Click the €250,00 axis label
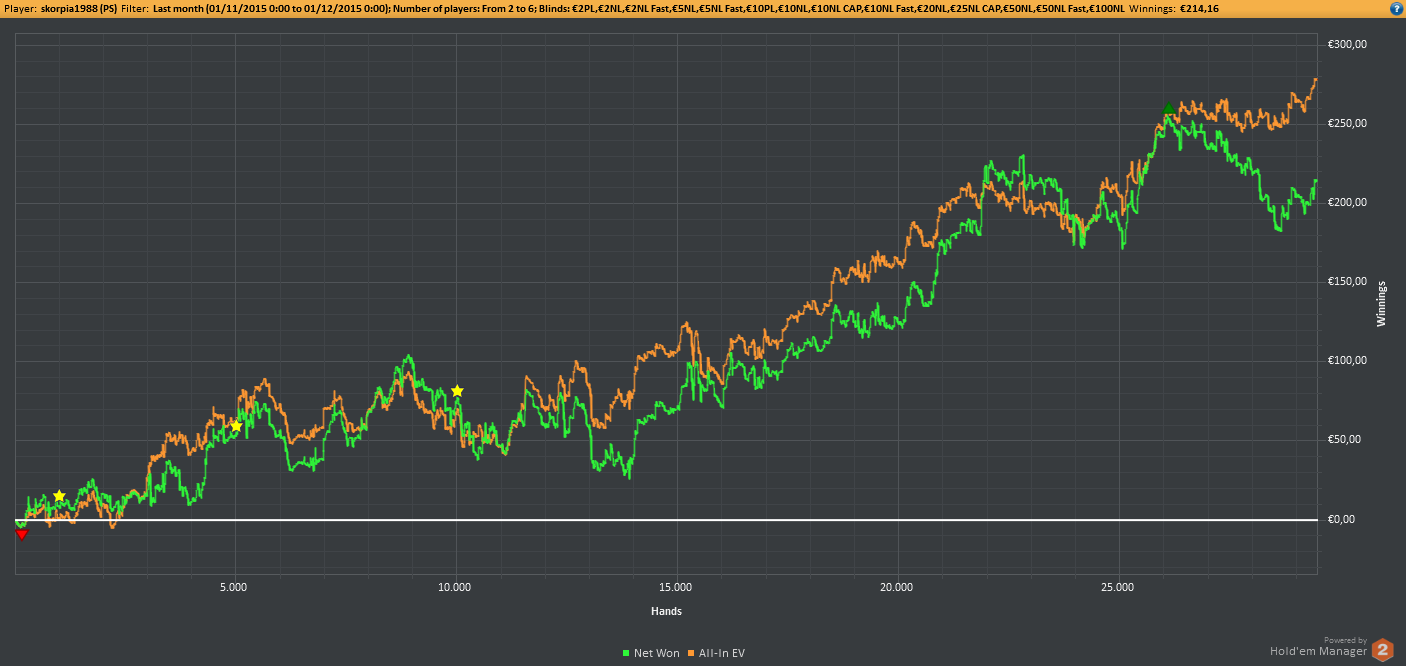This screenshot has width=1406, height=666. (1347, 123)
